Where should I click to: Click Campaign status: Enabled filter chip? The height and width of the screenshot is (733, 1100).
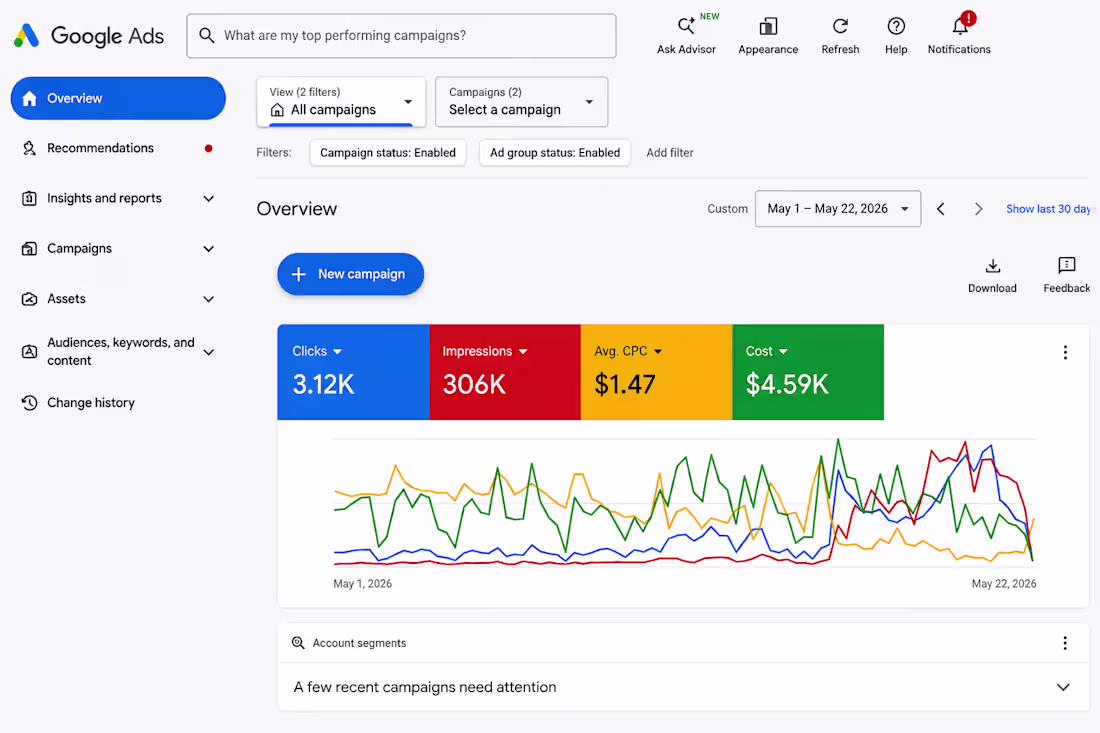coord(388,153)
